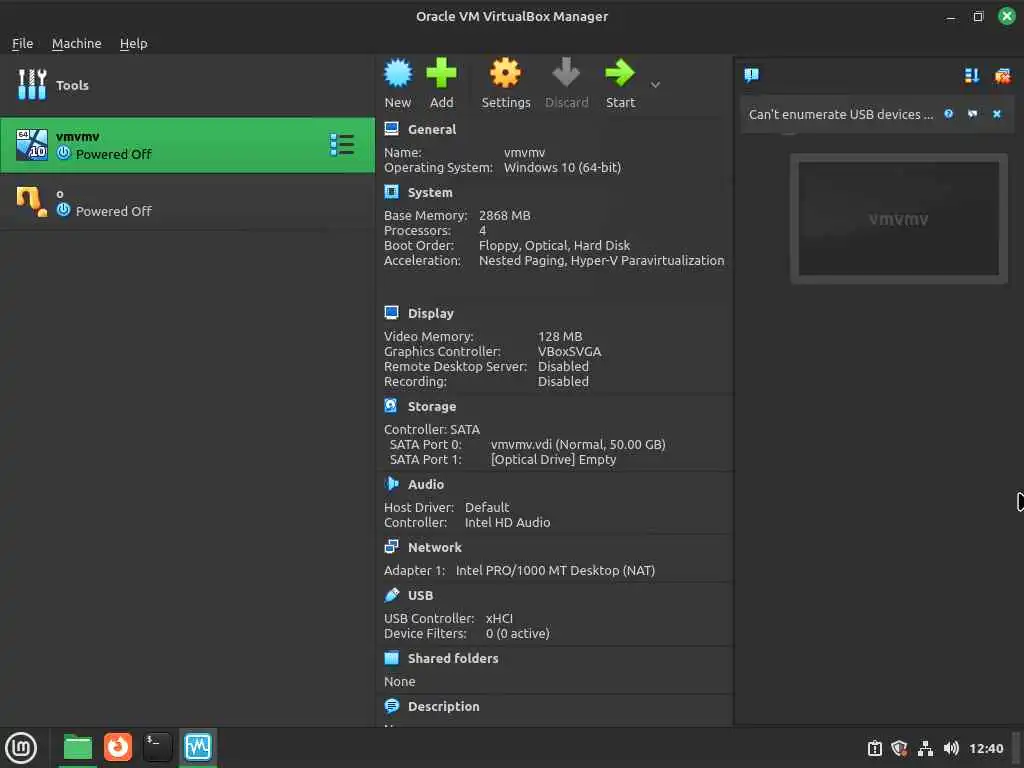Image resolution: width=1024 pixels, height=768 pixels.
Task: Click the Shared folders folder icon
Action: 391,658
